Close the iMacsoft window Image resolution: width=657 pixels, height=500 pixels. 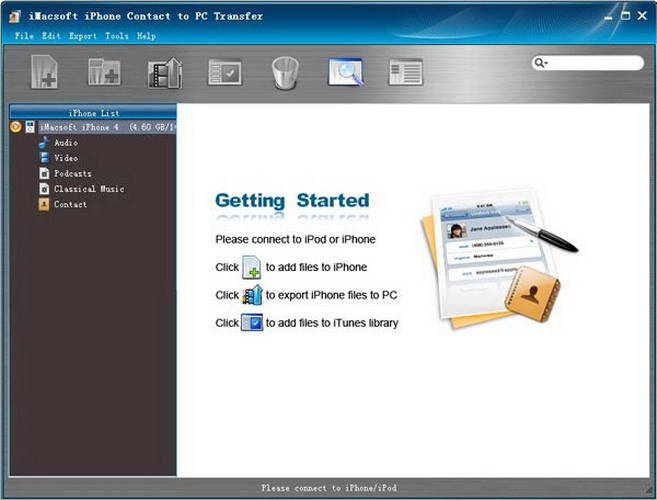(x=642, y=16)
